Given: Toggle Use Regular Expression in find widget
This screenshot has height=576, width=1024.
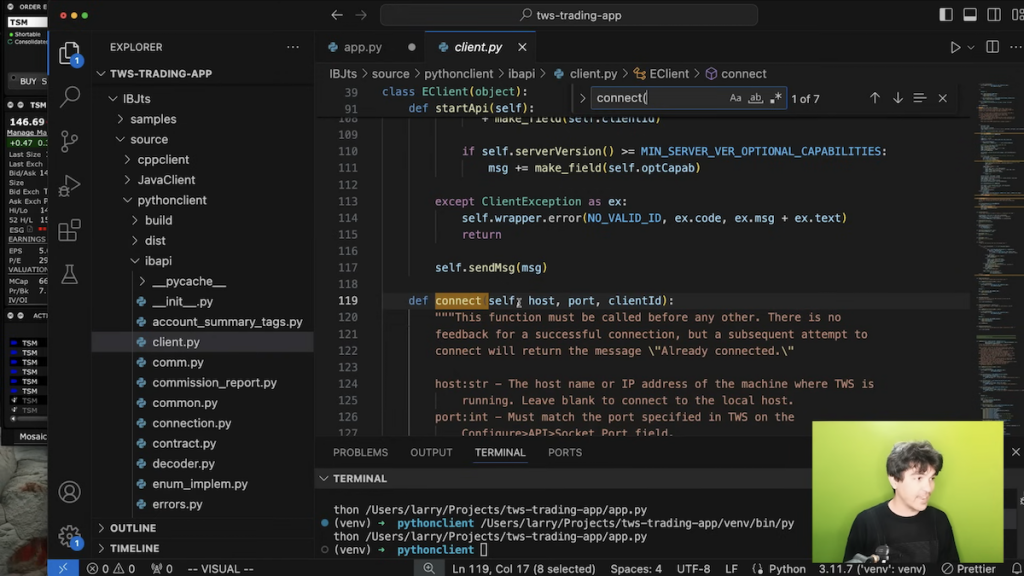Looking at the screenshot, I should pos(775,98).
